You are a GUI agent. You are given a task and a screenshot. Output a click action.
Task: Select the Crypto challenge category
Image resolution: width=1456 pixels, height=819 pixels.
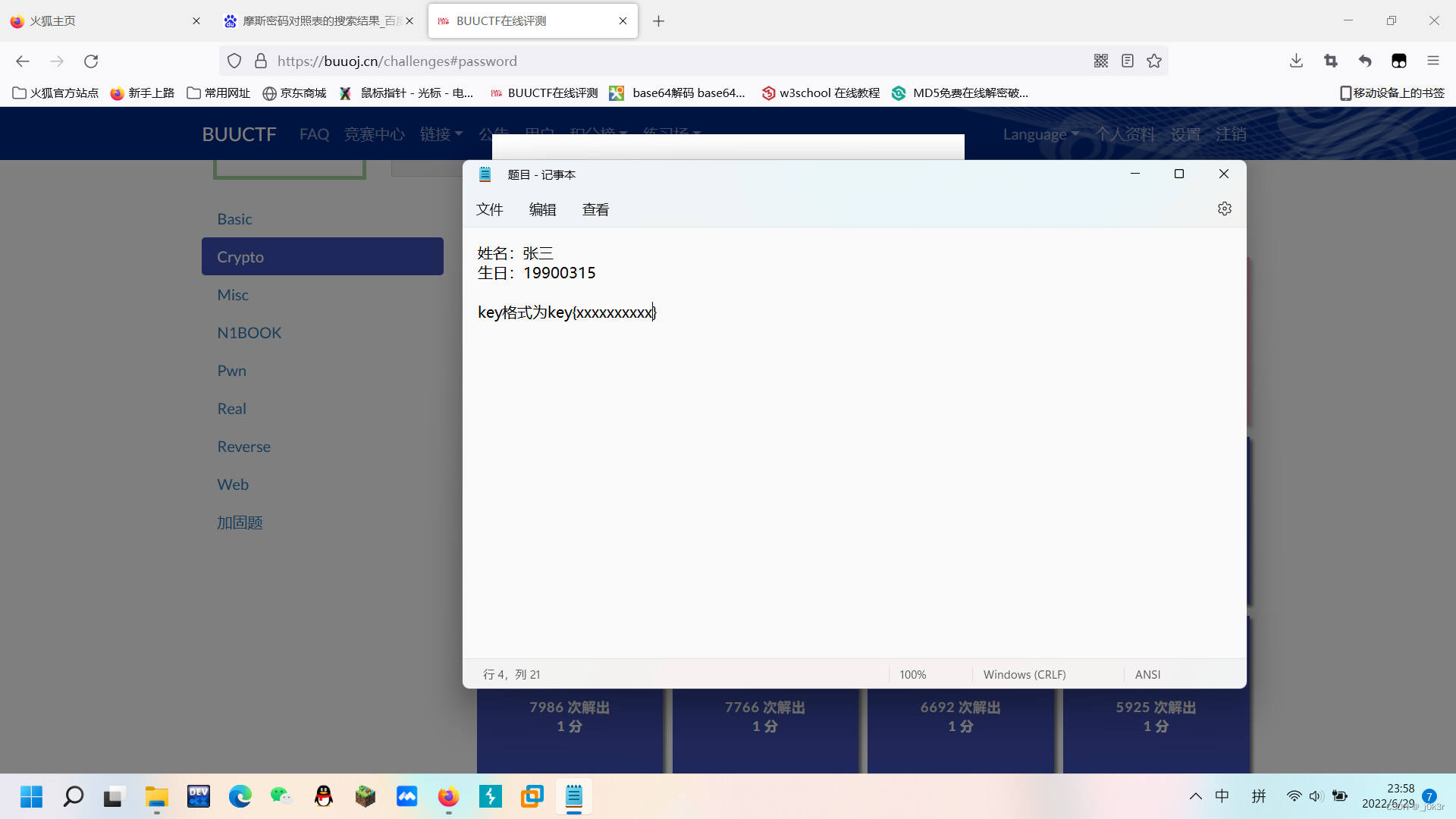pos(322,256)
